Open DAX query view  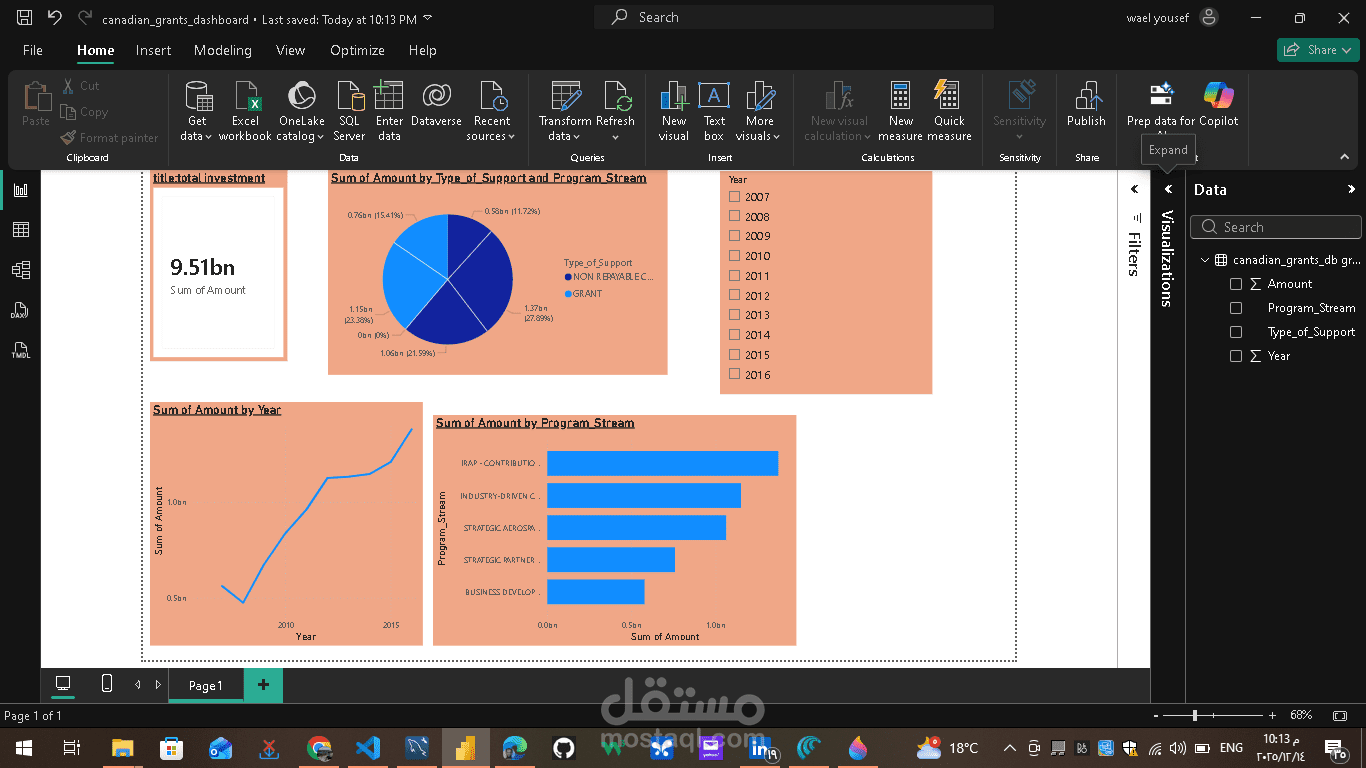[x=20, y=310]
